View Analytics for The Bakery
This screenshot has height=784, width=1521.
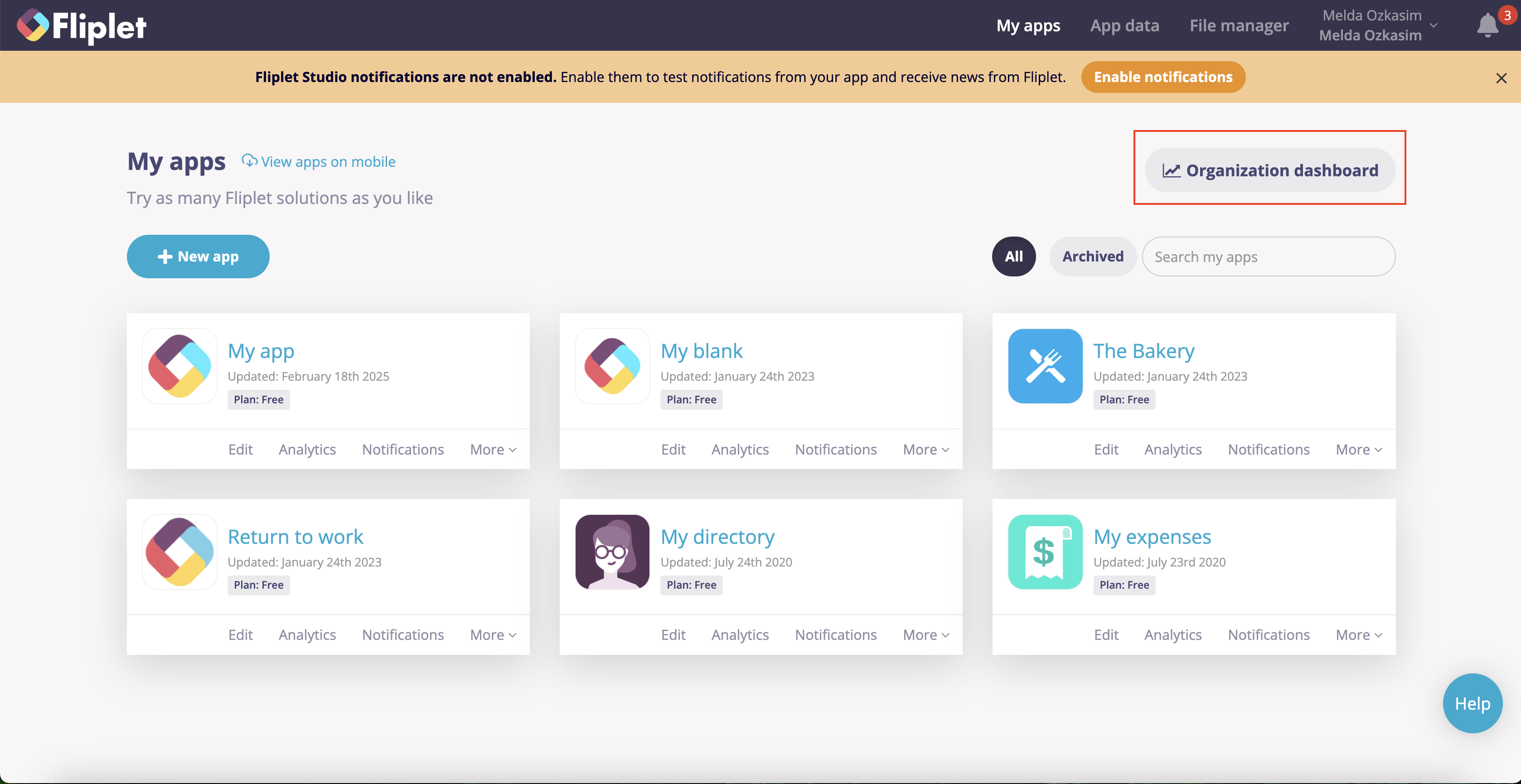tap(1172, 449)
